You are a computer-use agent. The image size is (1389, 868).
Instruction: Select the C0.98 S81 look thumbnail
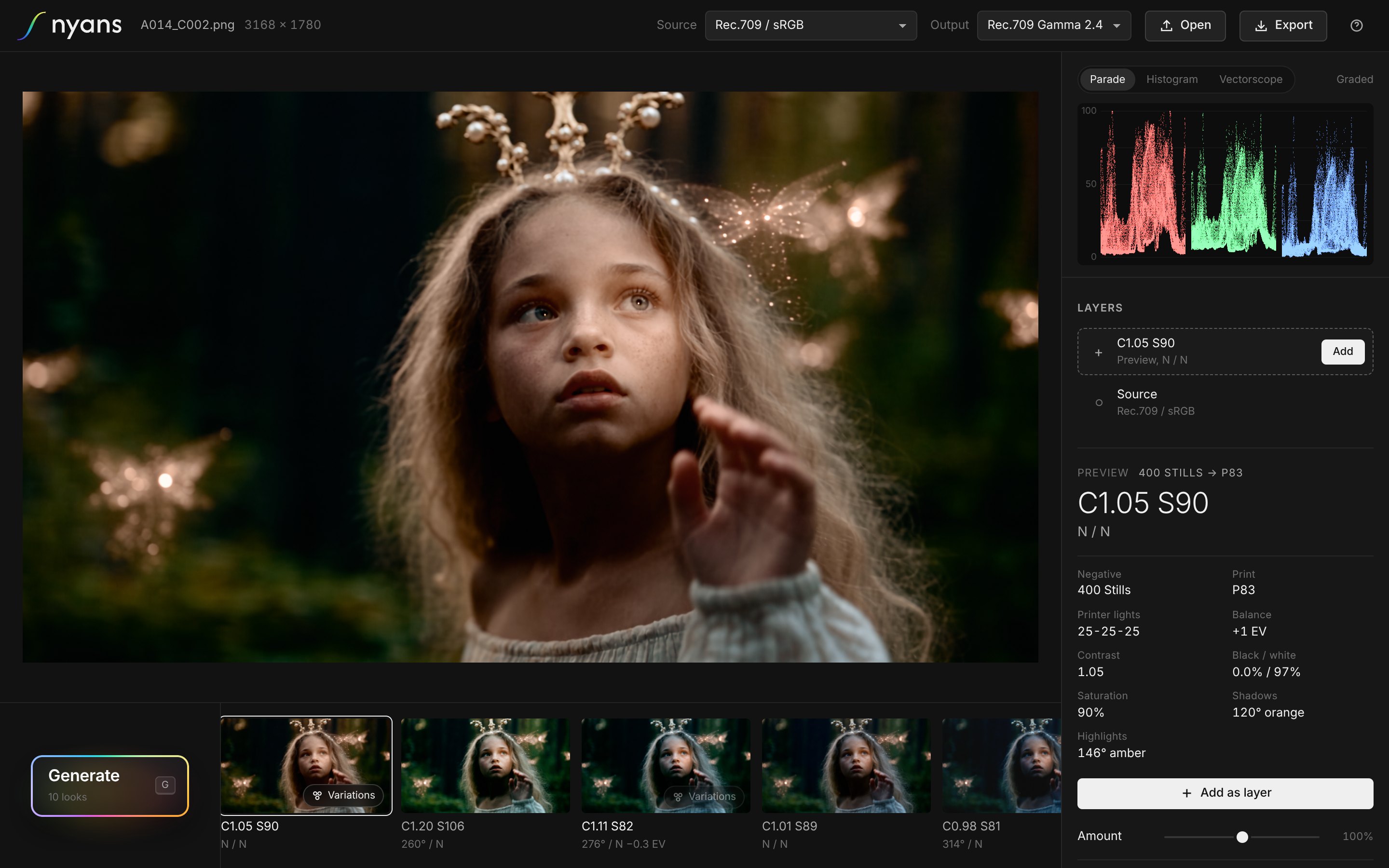point(1001,765)
